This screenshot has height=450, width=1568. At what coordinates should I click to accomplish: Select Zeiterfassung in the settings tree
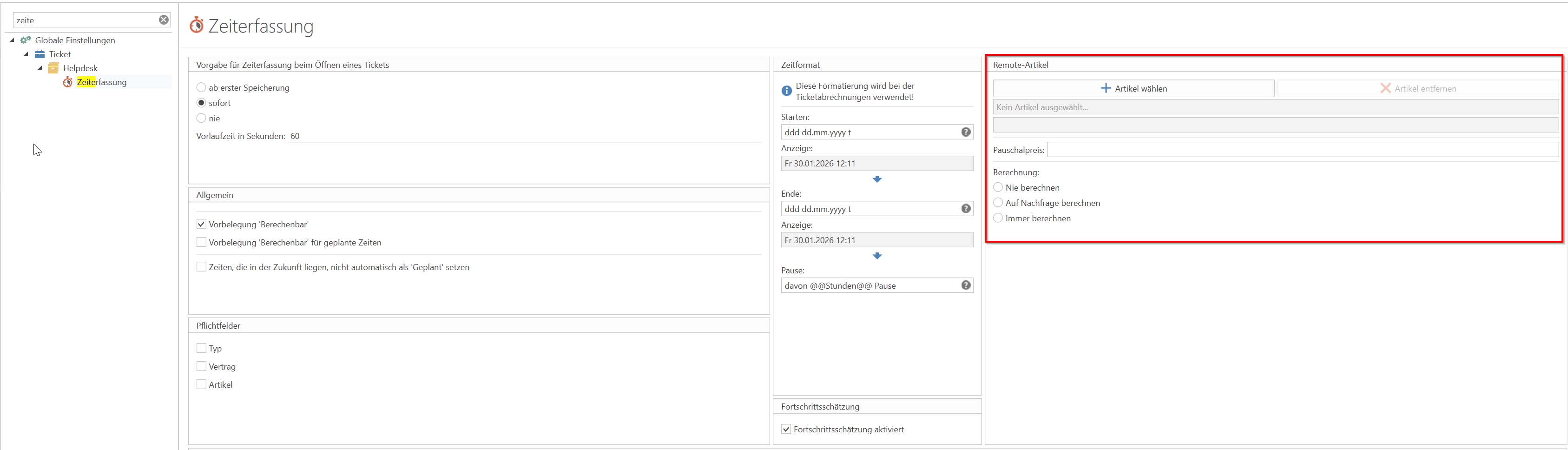click(102, 82)
